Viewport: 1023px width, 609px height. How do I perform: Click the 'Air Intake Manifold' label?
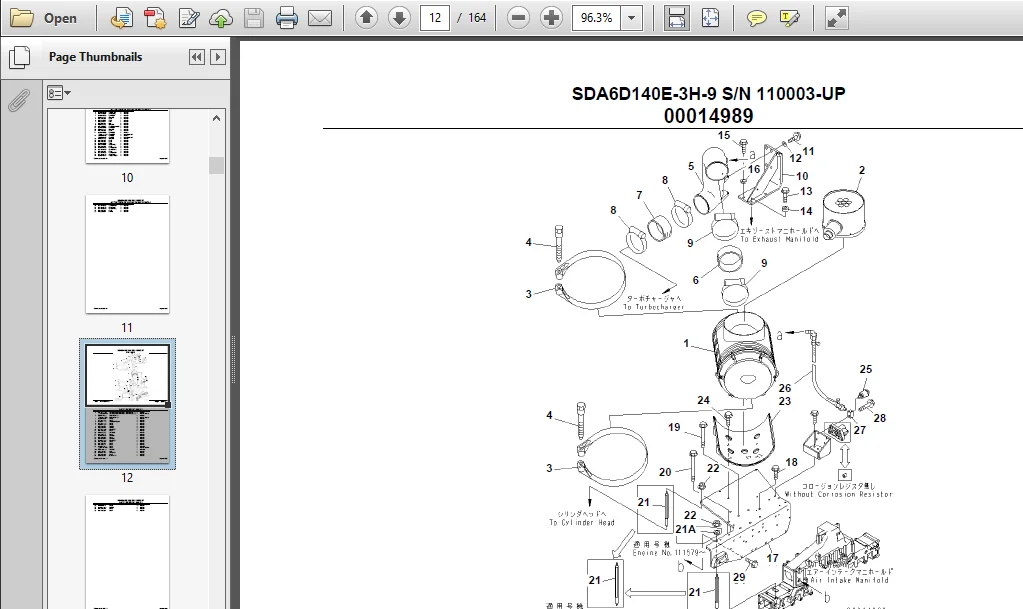click(849, 580)
